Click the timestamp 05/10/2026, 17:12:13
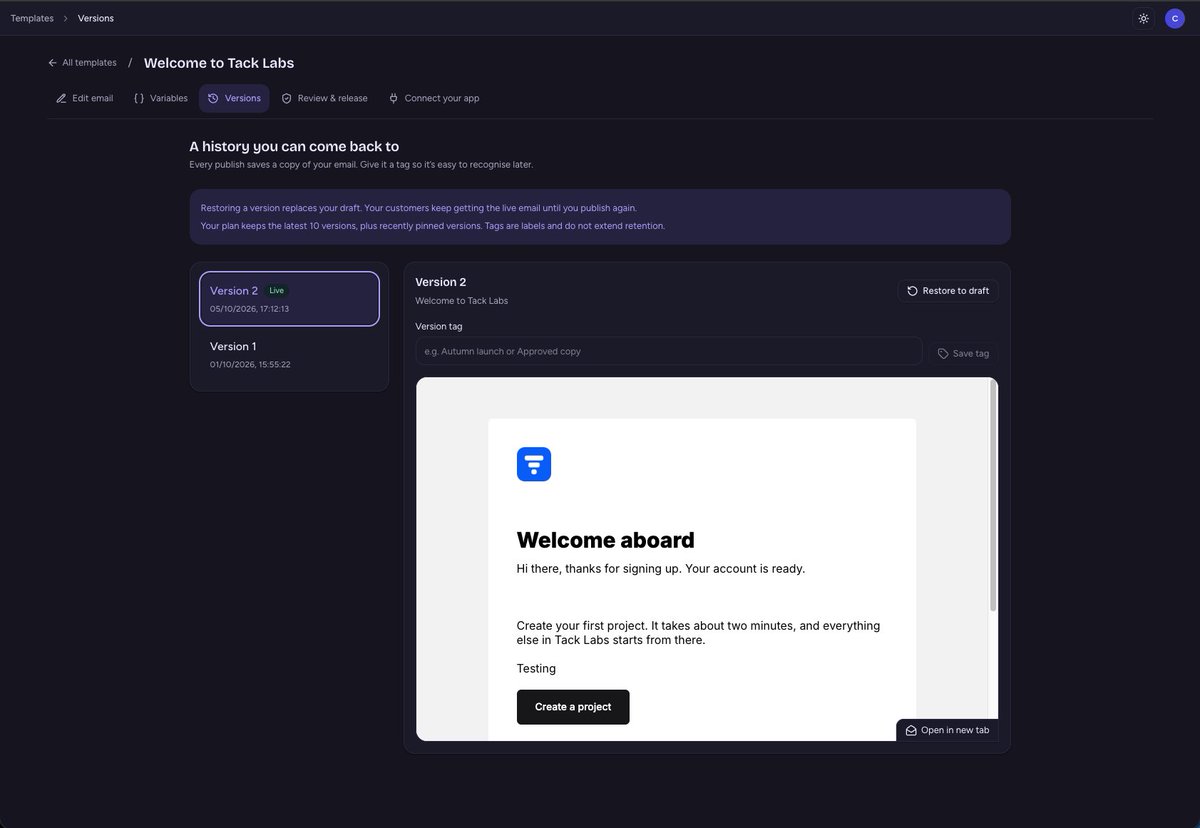This screenshot has width=1200, height=828. click(x=249, y=309)
